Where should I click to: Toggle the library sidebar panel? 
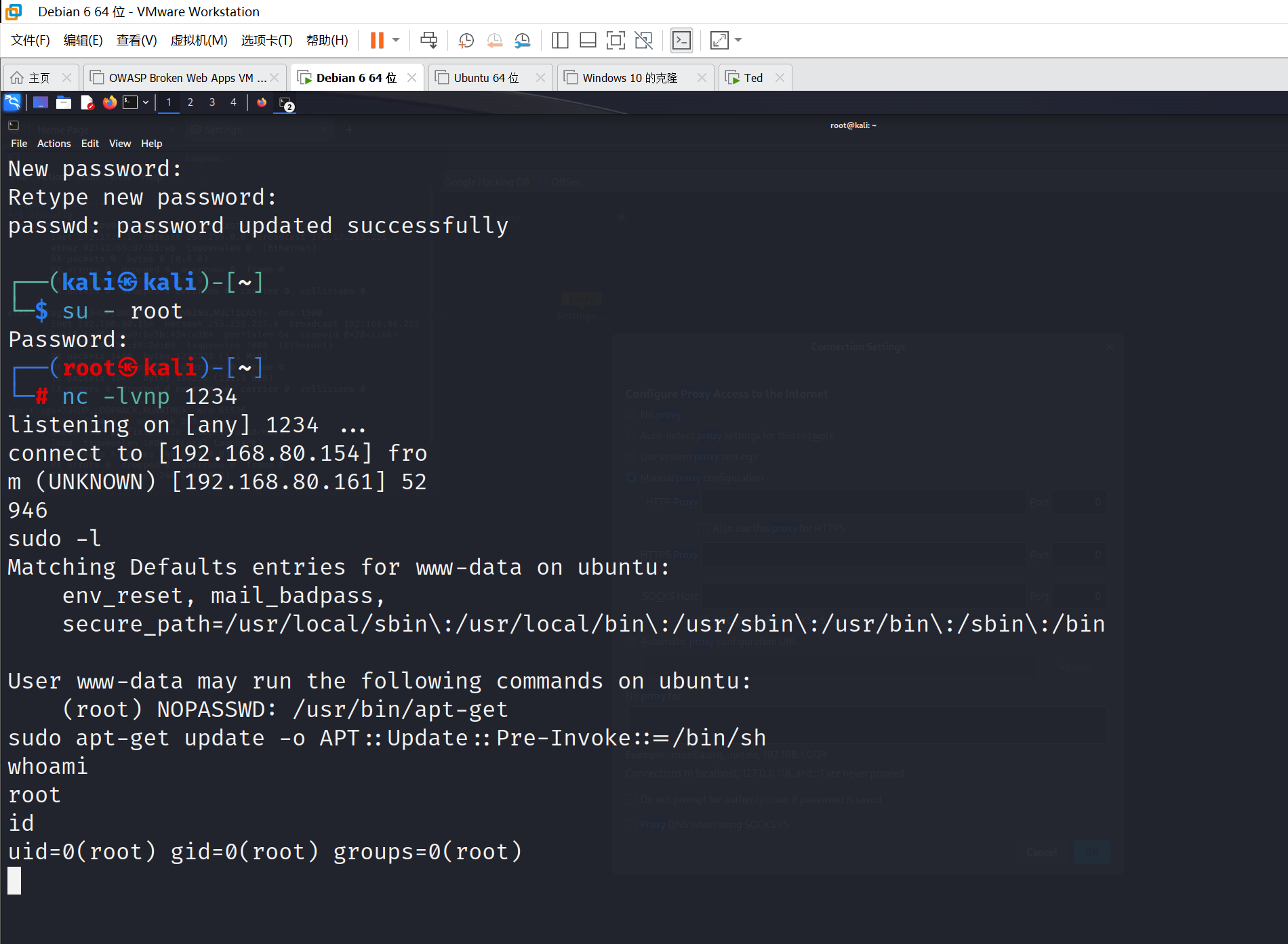[560, 40]
